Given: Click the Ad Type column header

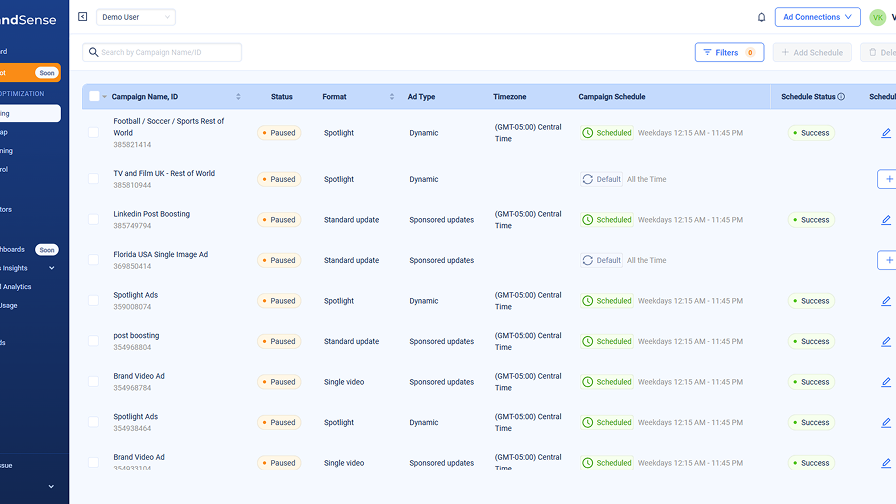Looking at the screenshot, I should (x=421, y=97).
